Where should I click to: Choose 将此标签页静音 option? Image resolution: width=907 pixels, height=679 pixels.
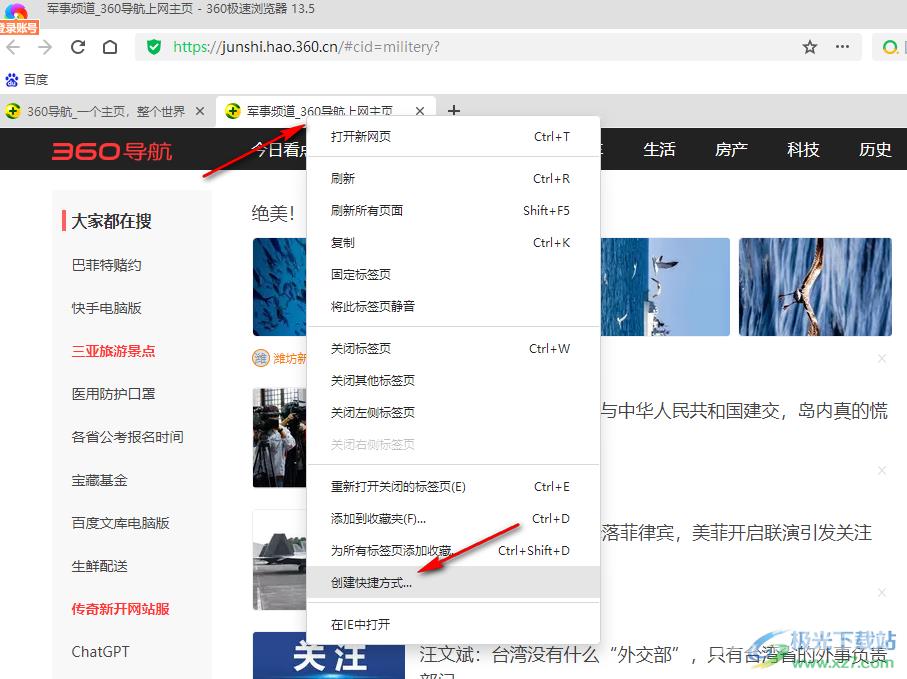coord(454,307)
